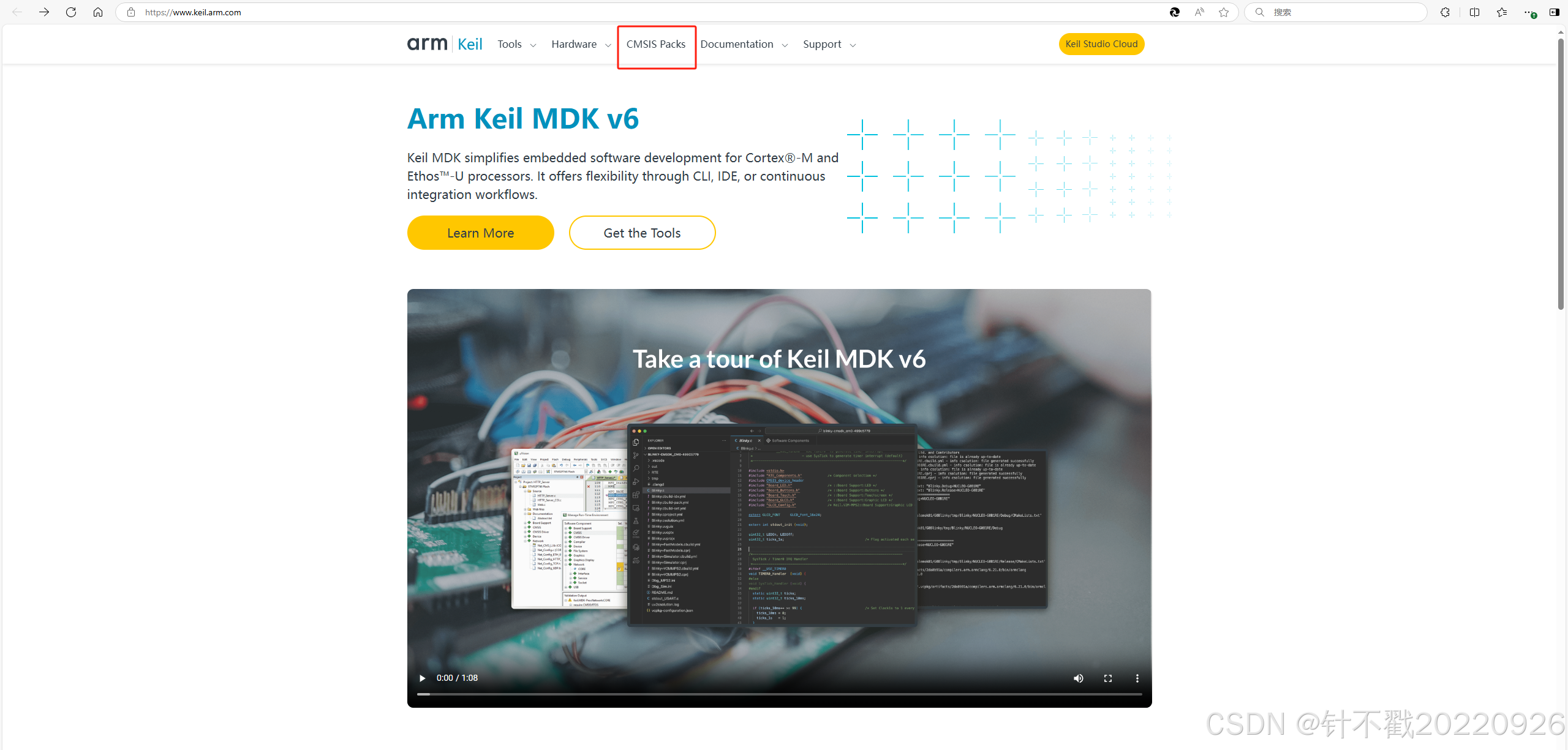Open the Support menu
Viewport: 1568px width, 750px height.
coord(829,44)
